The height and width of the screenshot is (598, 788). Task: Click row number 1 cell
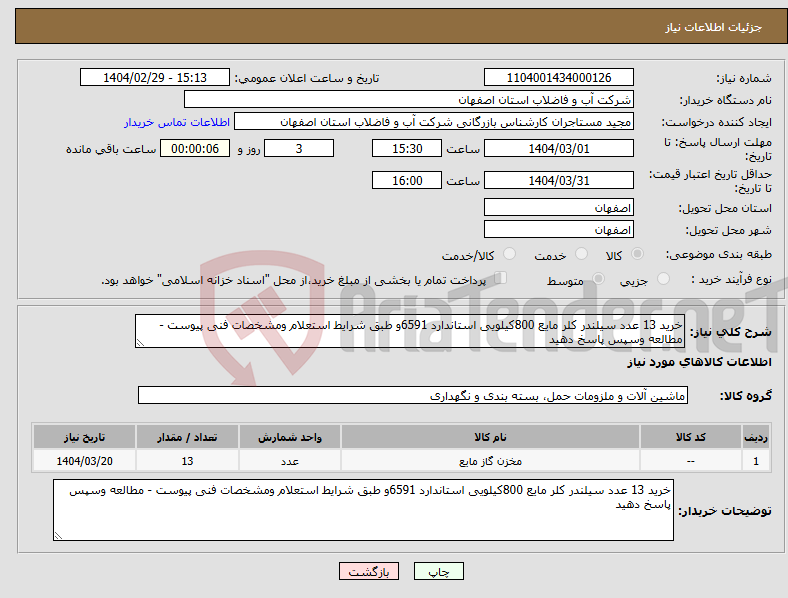(x=755, y=461)
